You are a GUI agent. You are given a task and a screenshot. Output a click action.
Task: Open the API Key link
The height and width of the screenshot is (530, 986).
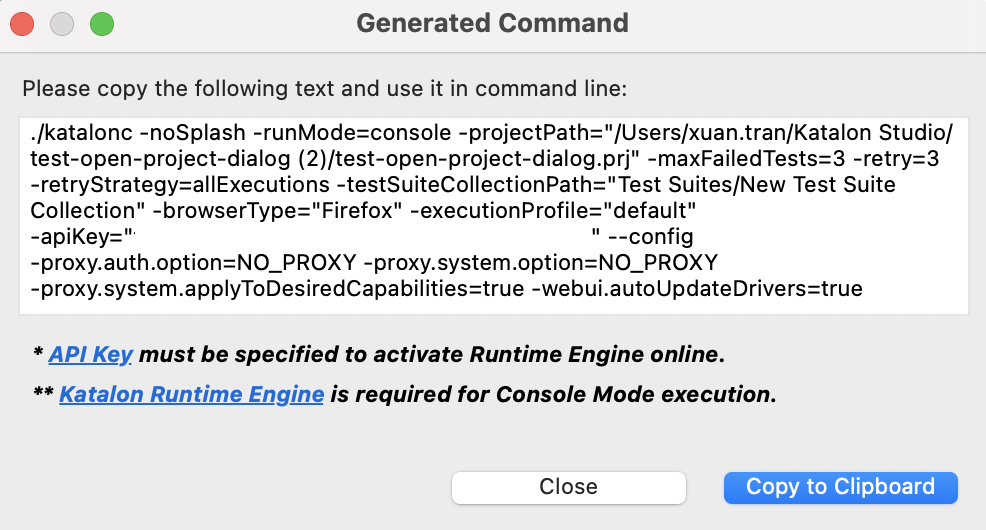(x=91, y=354)
